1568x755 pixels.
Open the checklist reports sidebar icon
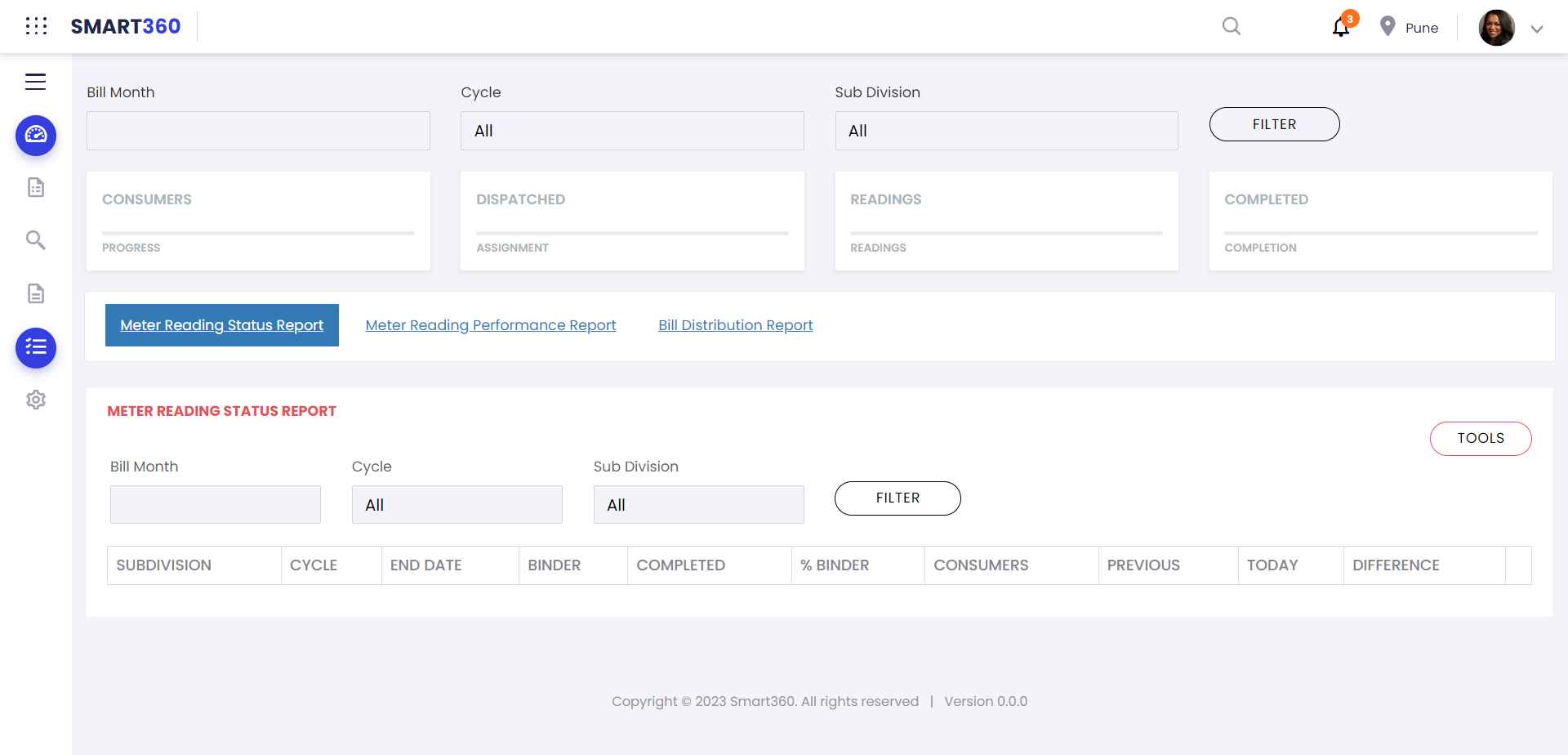pos(36,347)
